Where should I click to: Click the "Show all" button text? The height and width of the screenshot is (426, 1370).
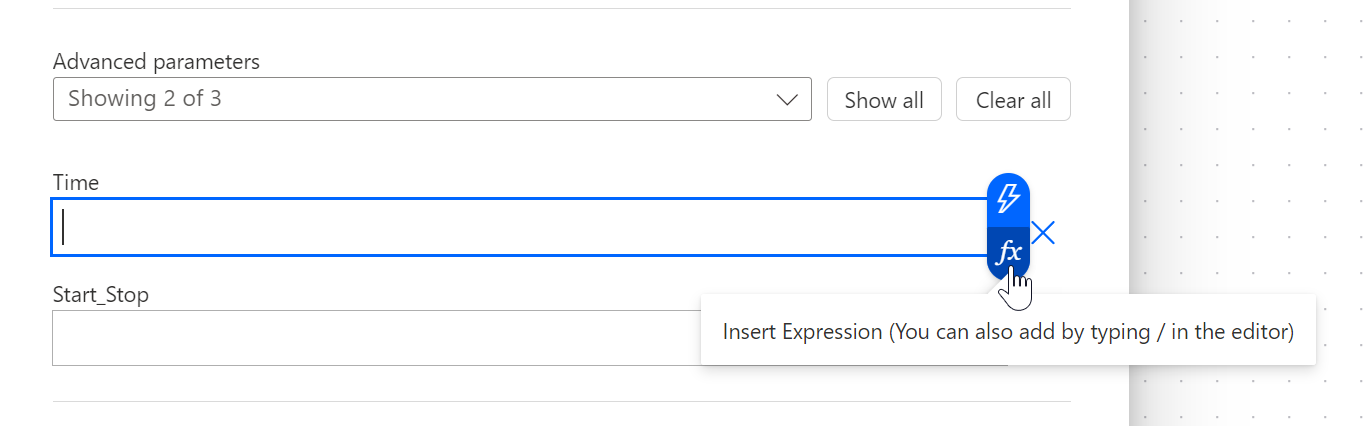tap(884, 100)
